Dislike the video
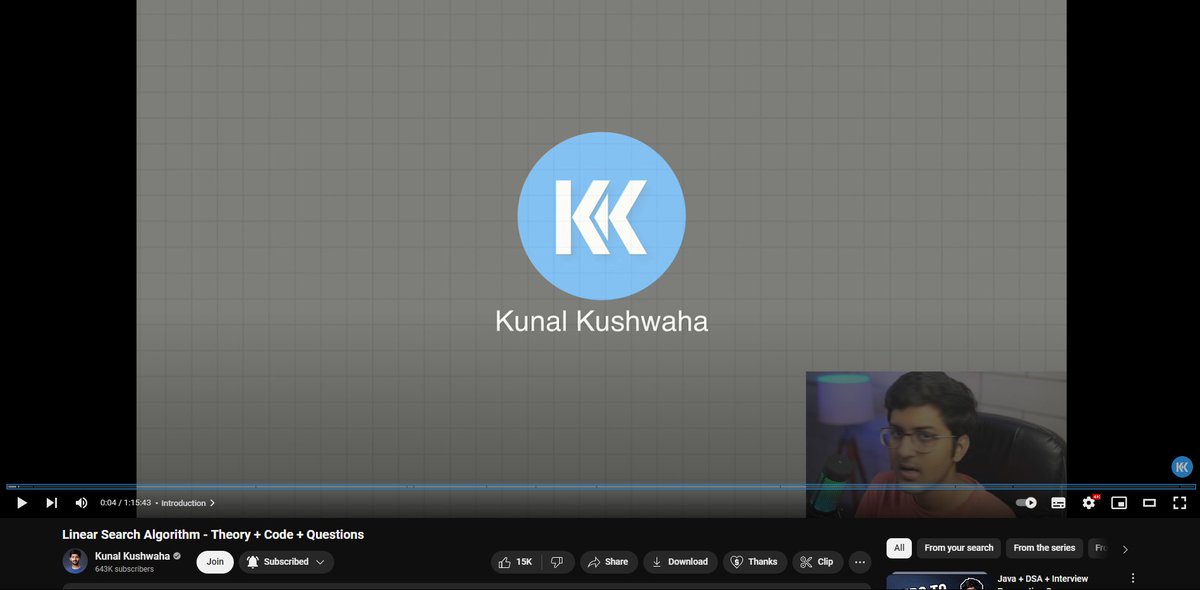 558,562
